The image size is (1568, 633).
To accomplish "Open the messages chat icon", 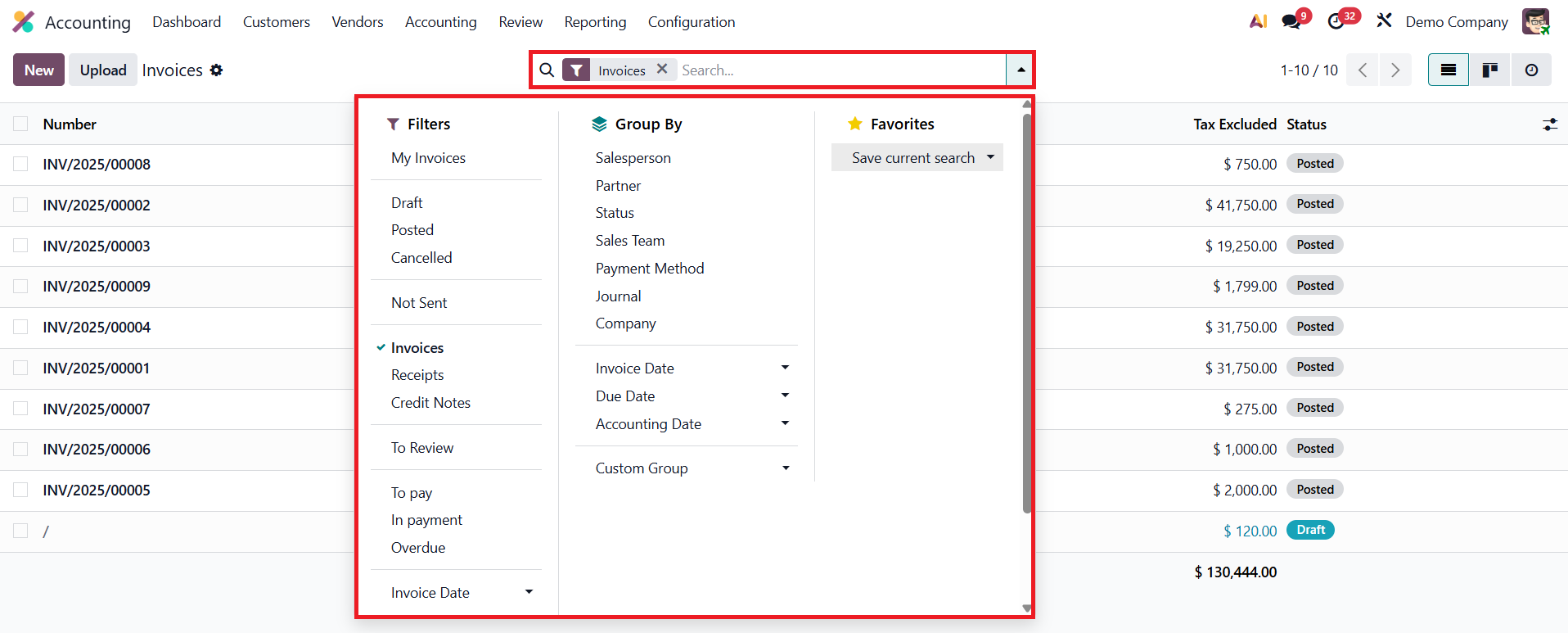I will 1291,21.
